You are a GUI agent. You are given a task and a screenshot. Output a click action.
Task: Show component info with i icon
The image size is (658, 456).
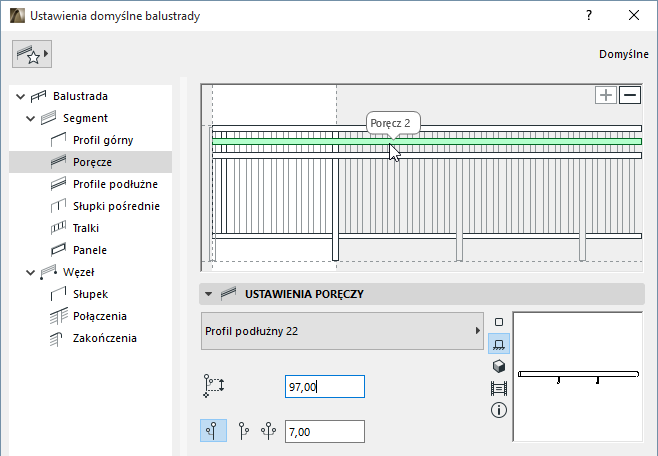(499, 410)
